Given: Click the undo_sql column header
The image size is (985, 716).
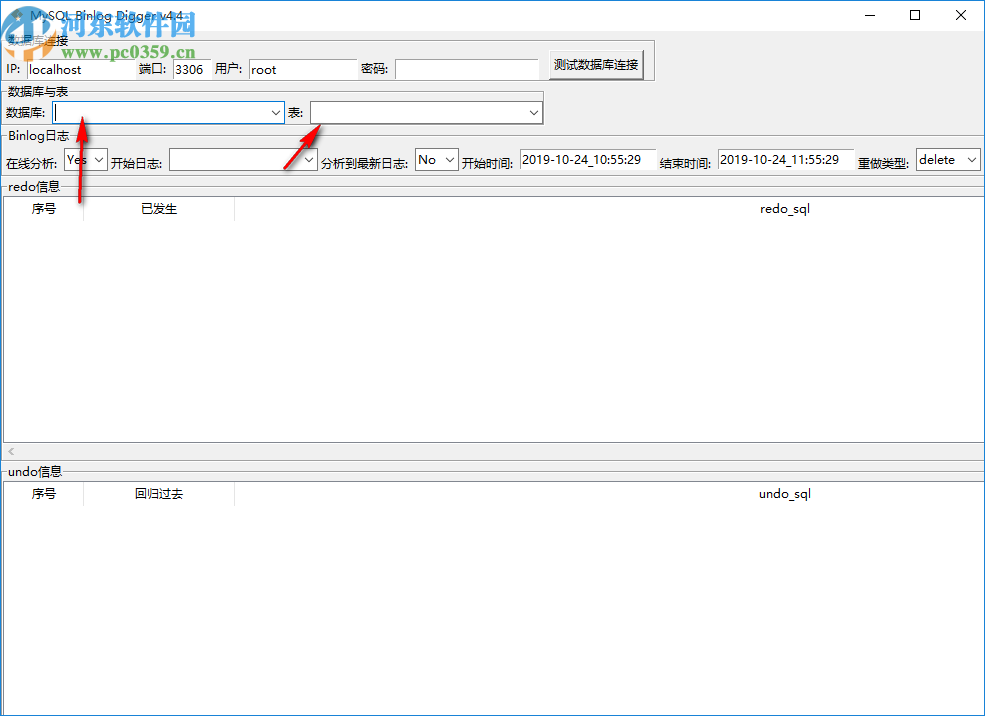Looking at the screenshot, I should 784,493.
